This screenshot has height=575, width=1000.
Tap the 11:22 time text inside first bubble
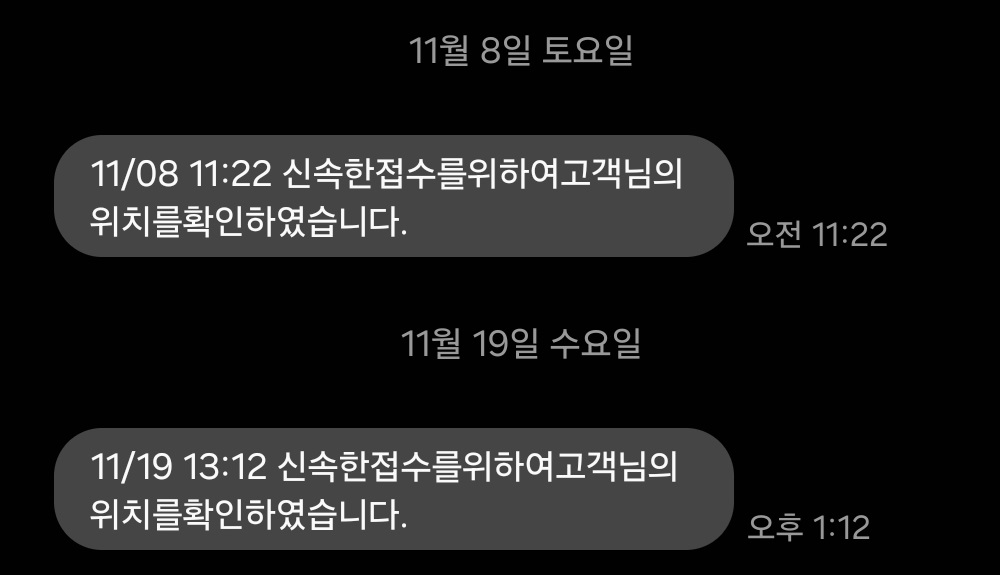point(232,173)
